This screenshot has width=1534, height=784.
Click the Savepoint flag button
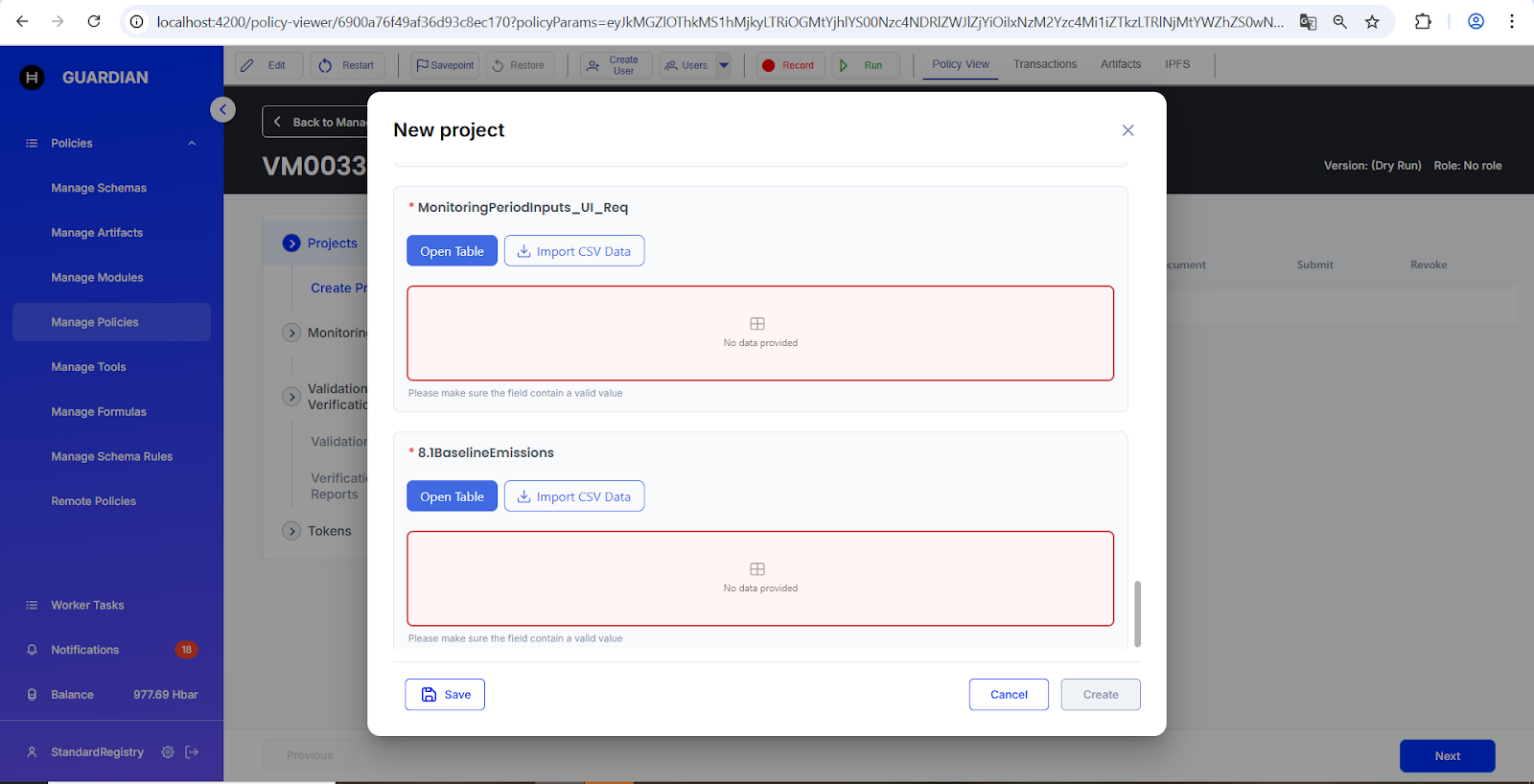coord(445,65)
